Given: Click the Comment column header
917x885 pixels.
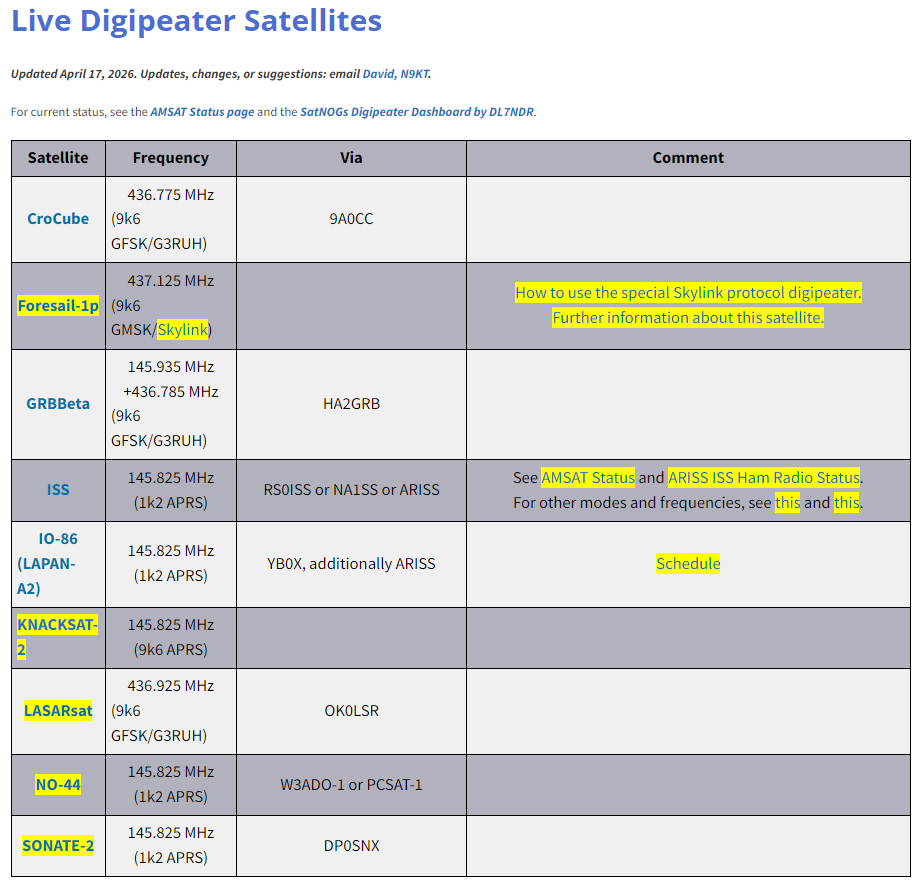Looking at the screenshot, I should 688,158.
